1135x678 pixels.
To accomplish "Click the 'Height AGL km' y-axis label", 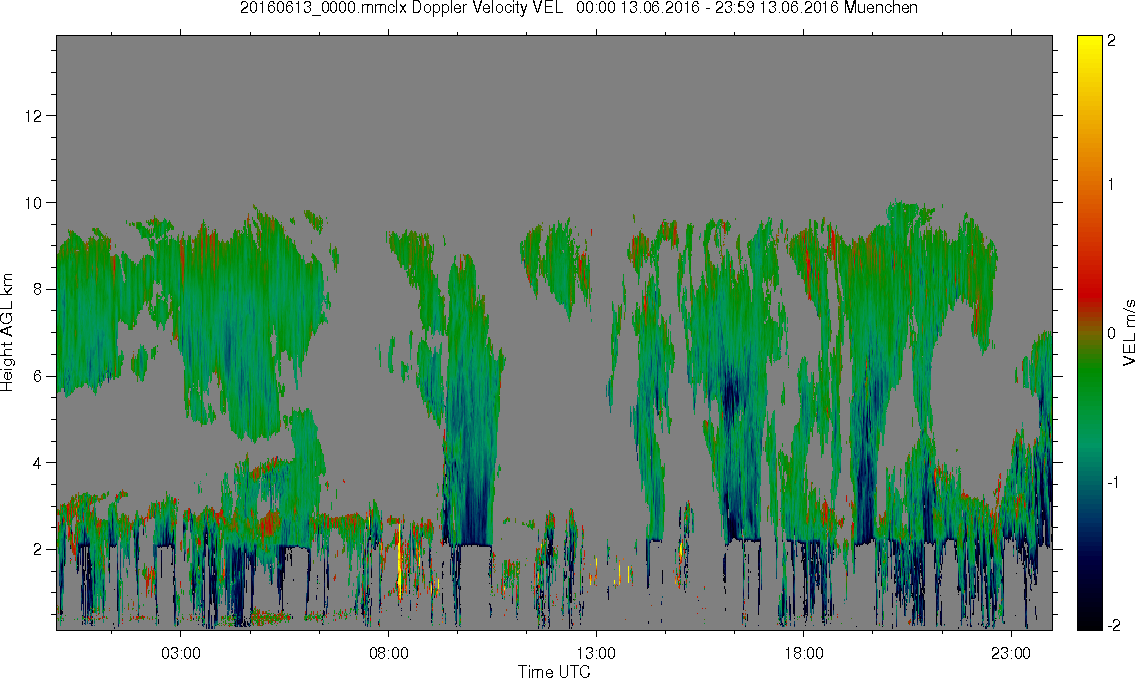I will tap(7, 333).
